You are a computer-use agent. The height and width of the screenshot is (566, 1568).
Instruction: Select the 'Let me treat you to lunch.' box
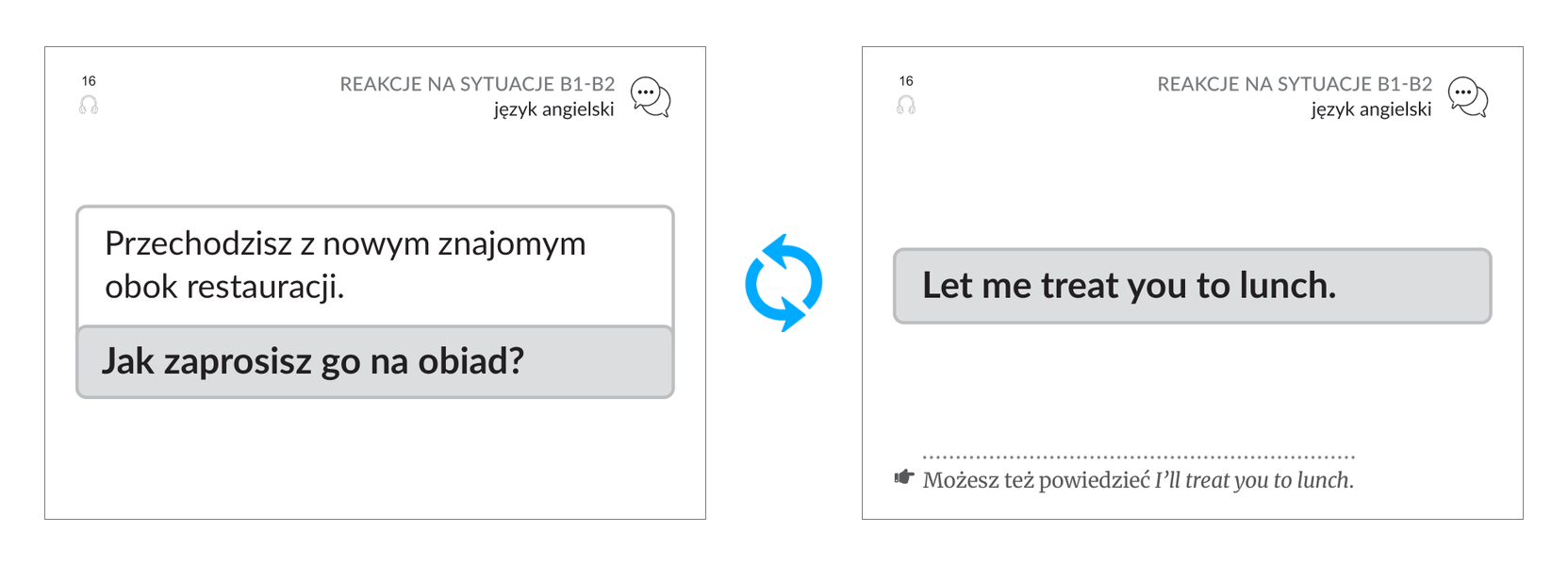(1192, 286)
